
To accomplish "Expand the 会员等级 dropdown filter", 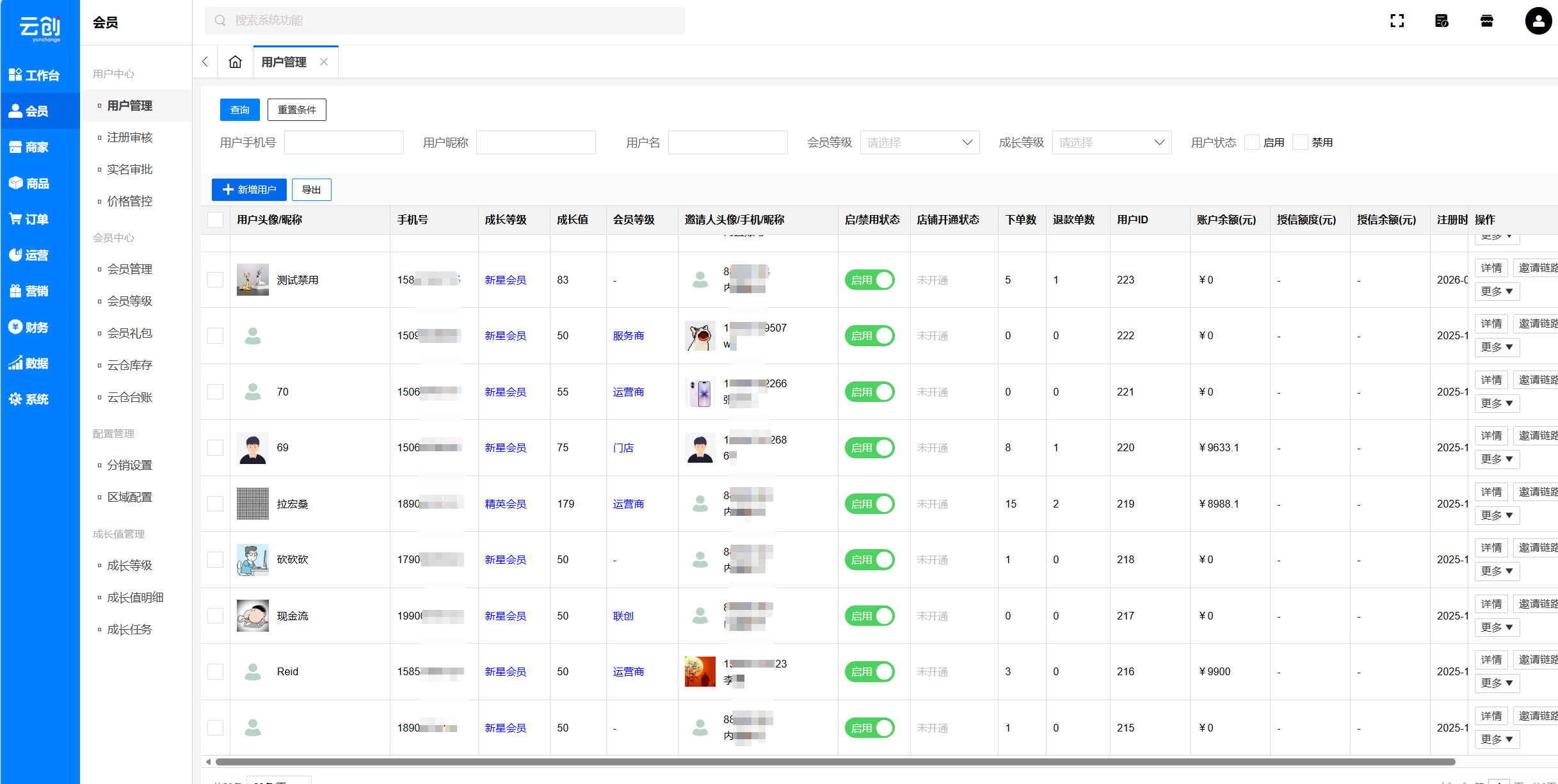I will click(x=919, y=142).
